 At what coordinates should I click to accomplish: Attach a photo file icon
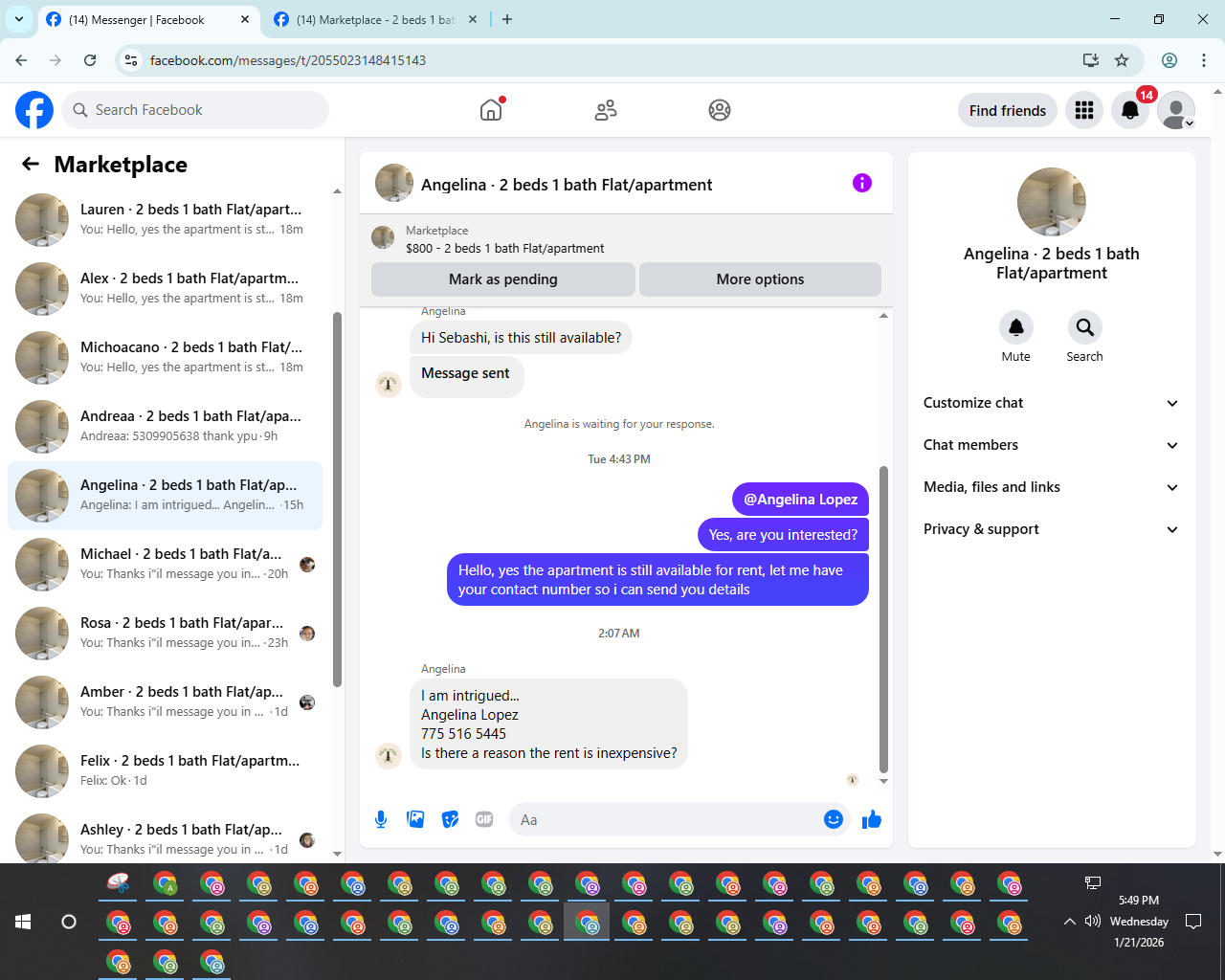[x=415, y=819]
